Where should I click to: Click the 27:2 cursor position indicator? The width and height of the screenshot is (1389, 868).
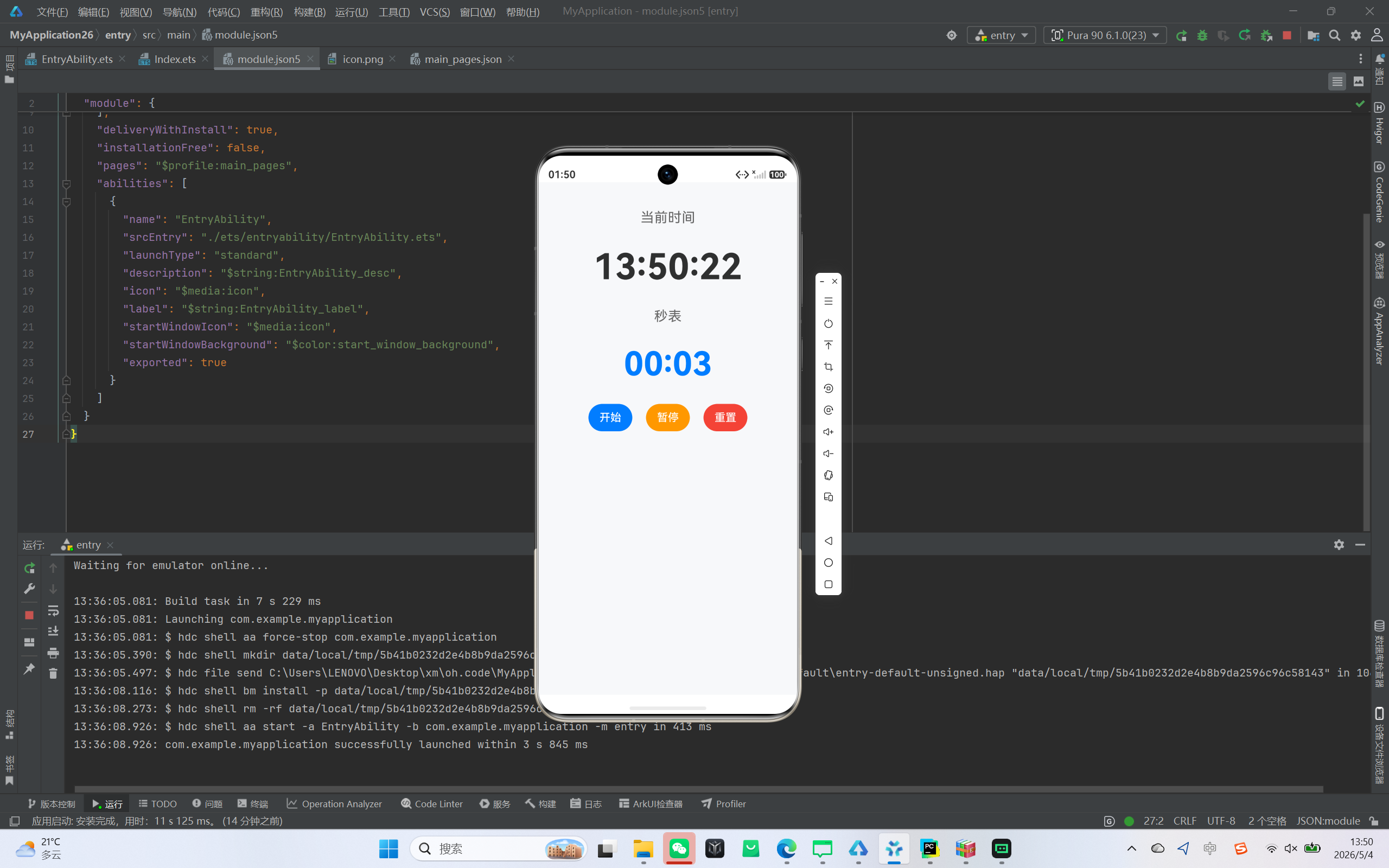tap(1153, 821)
